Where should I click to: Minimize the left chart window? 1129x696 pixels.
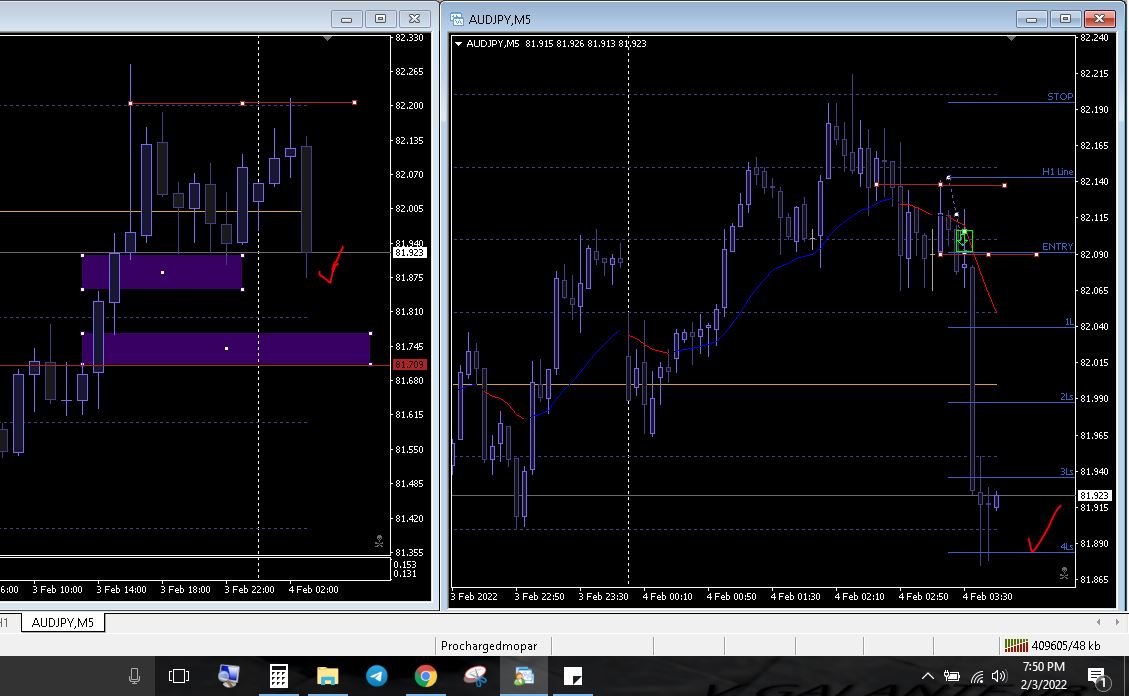(346, 19)
